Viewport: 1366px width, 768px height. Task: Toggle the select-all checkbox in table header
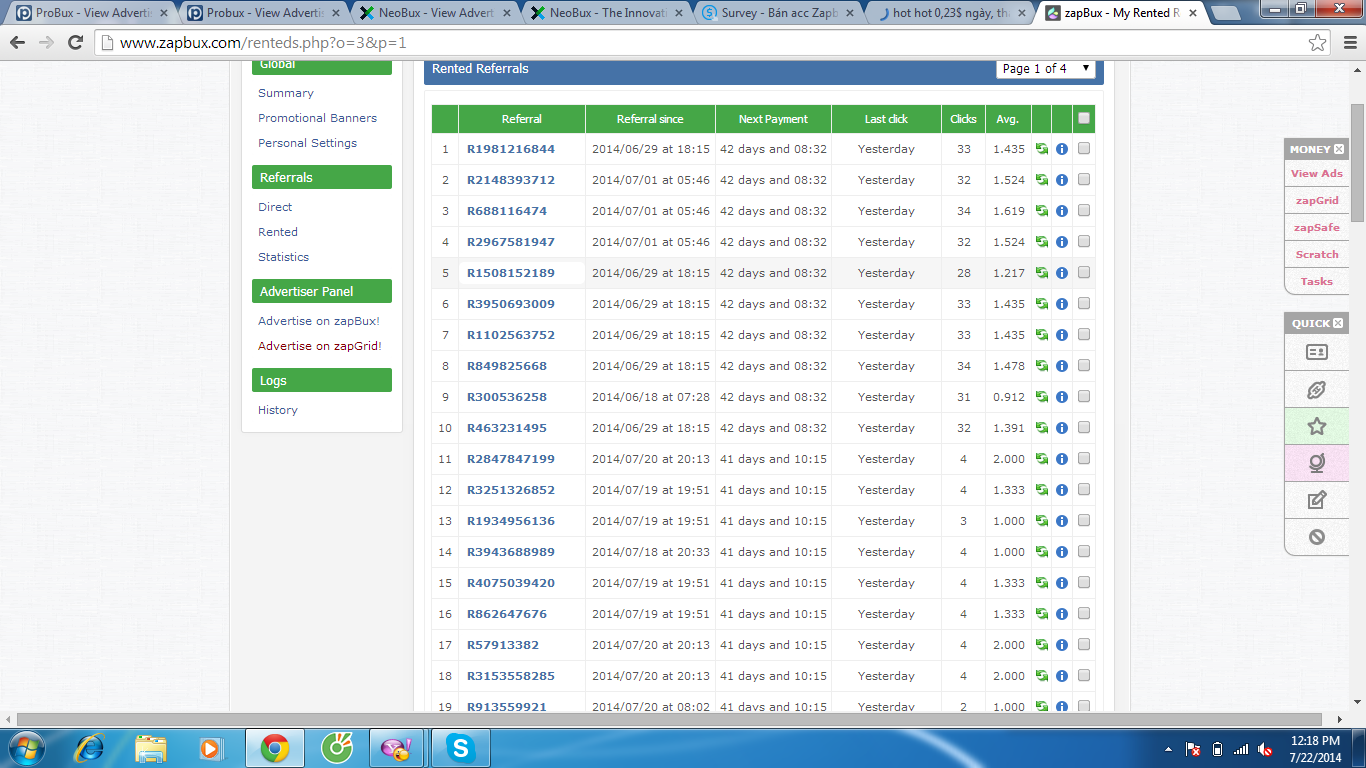(1084, 118)
